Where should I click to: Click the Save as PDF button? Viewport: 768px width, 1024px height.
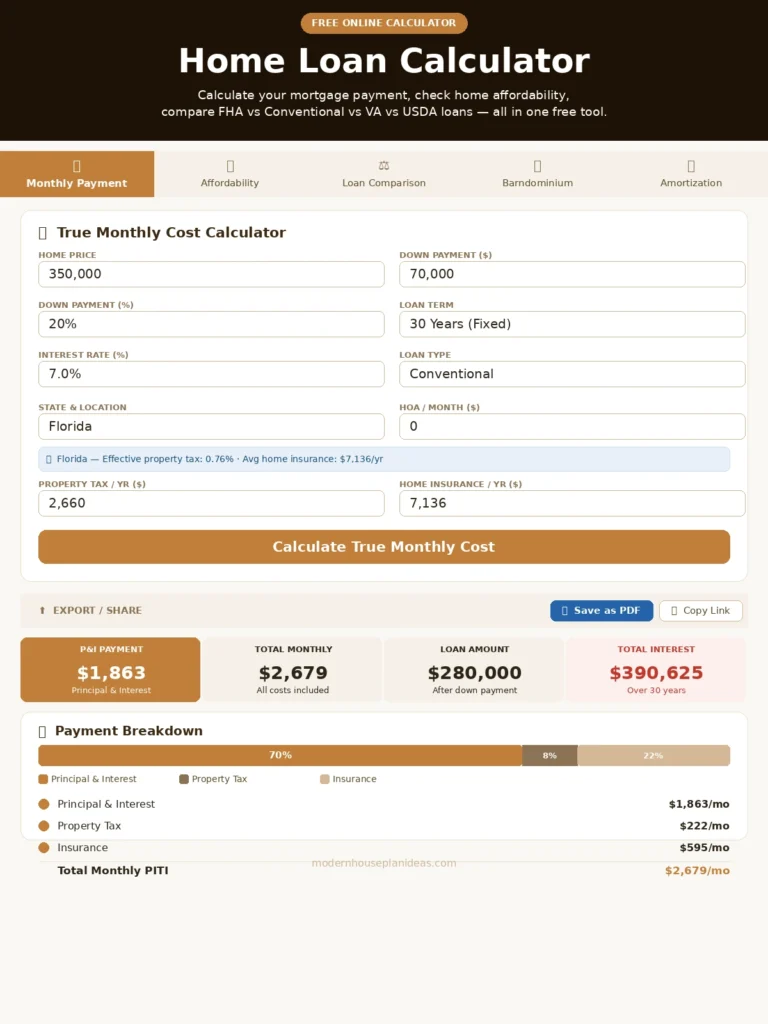tap(601, 611)
